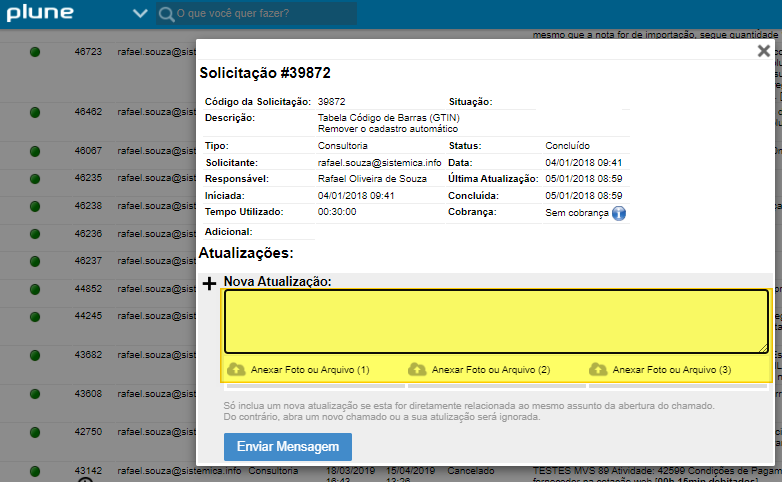Screen dimensions: 782x482
Task: Click request number 44852 in background list
Action: pyautogui.click(x=88, y=288)
